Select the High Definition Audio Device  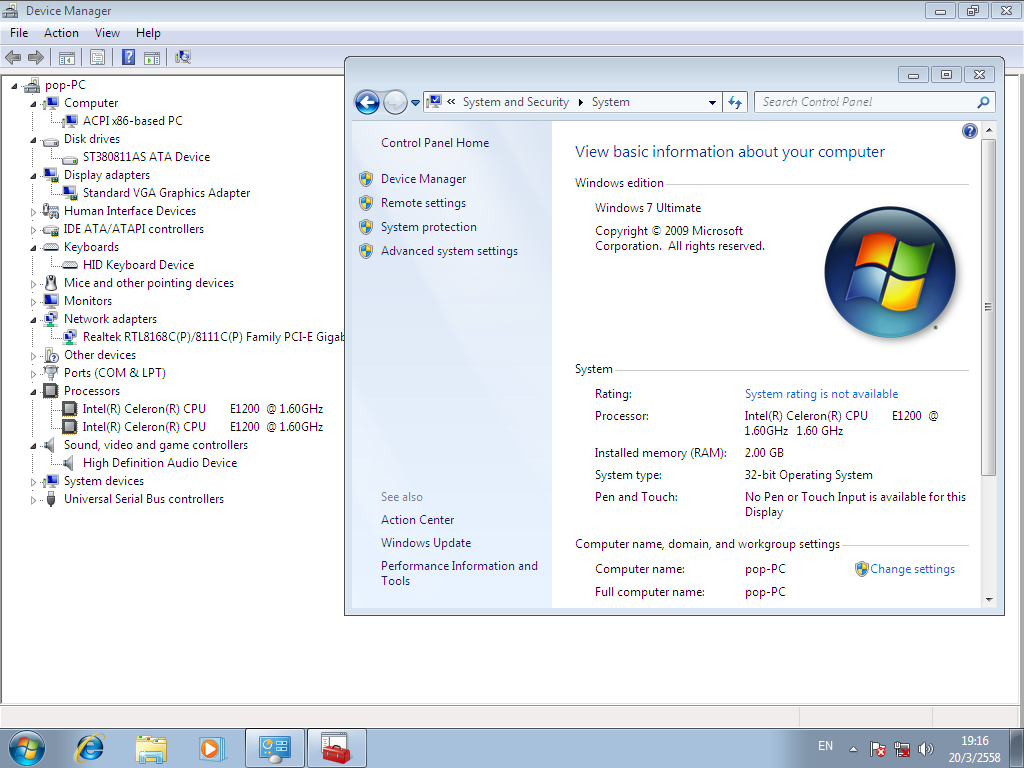coord(160,463)
